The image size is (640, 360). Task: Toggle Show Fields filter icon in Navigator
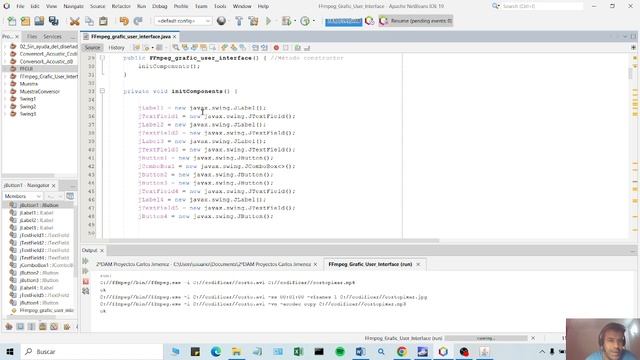(20, 327)
